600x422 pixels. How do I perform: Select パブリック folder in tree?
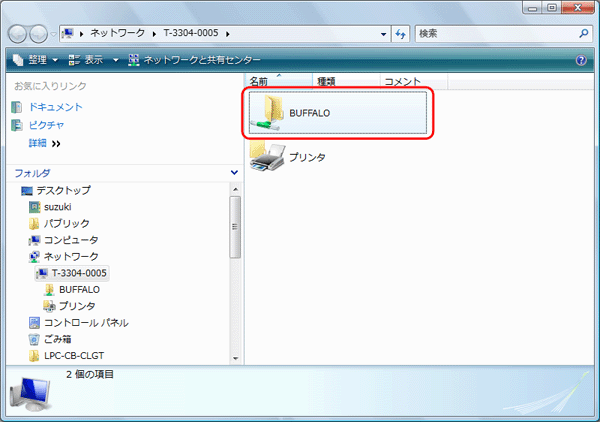click(67, 223)
